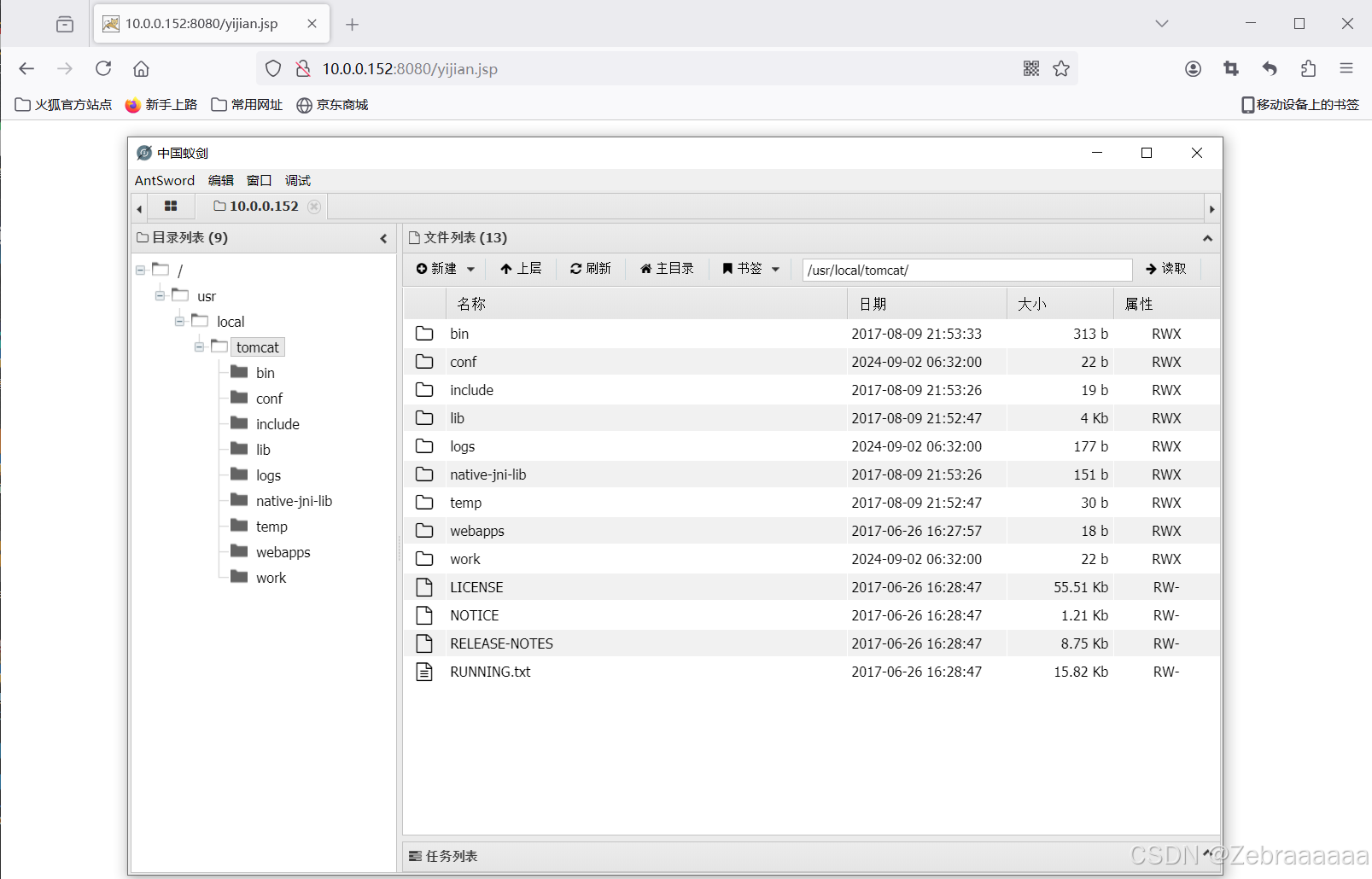This screenshot has width=1372, height=879.
Task: Refresh the file list with 刷新
Action: (x=591, y=269)
